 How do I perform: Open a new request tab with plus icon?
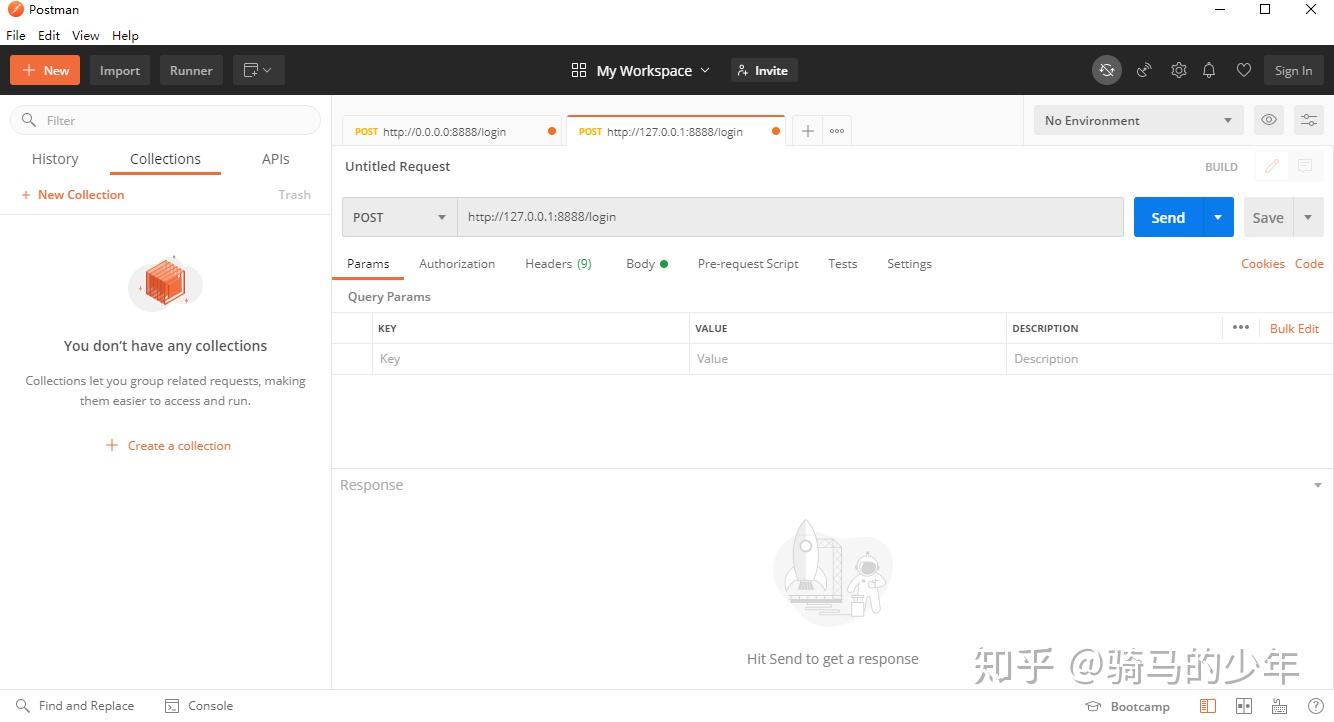(807, 131)
